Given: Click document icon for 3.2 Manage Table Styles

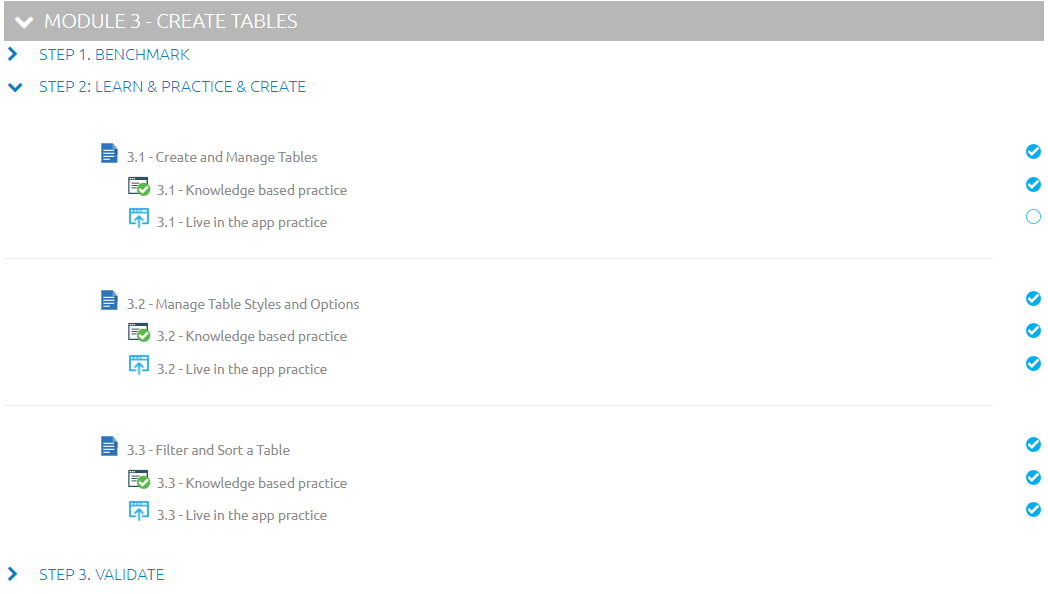Looking at the screenshot, I should point(109,301).
